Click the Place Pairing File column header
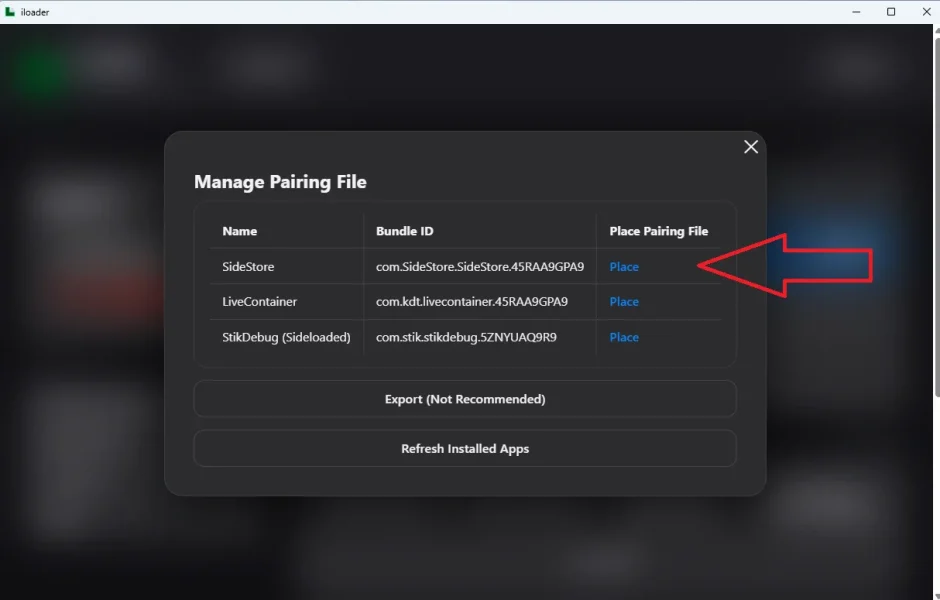Image resolution: width=940 pixels, height=600 pixels. pos(658,231)
